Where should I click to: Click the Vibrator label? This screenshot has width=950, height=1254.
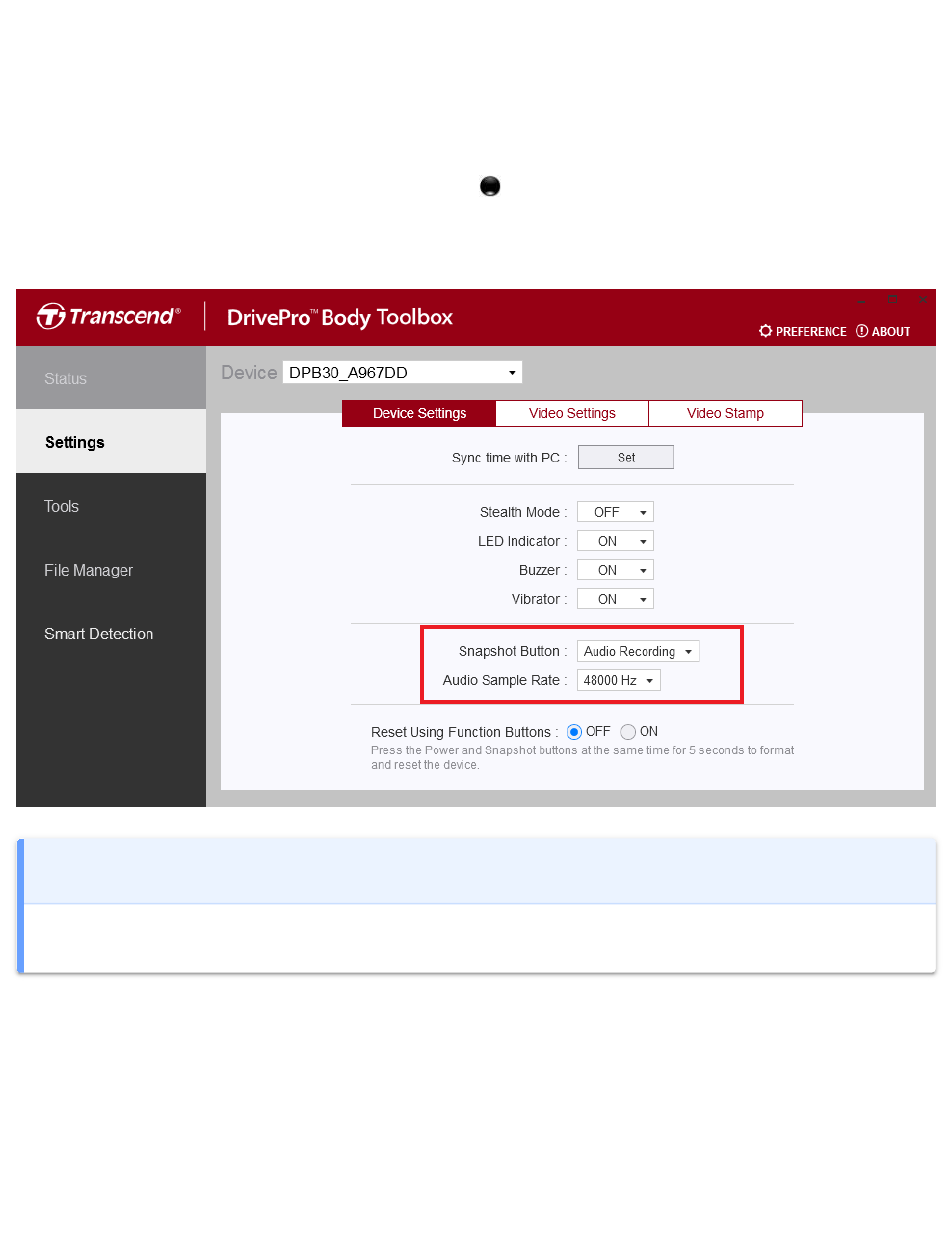coord(540,599)
